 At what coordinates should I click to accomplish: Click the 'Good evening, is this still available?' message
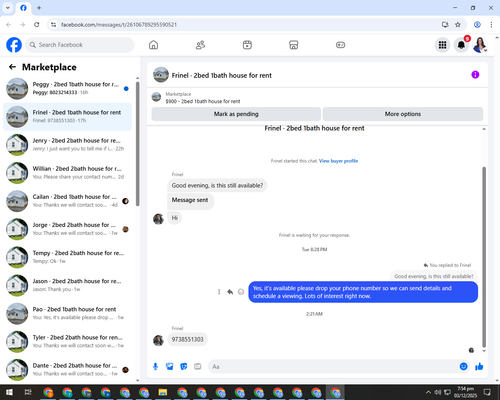click(217, 186)
